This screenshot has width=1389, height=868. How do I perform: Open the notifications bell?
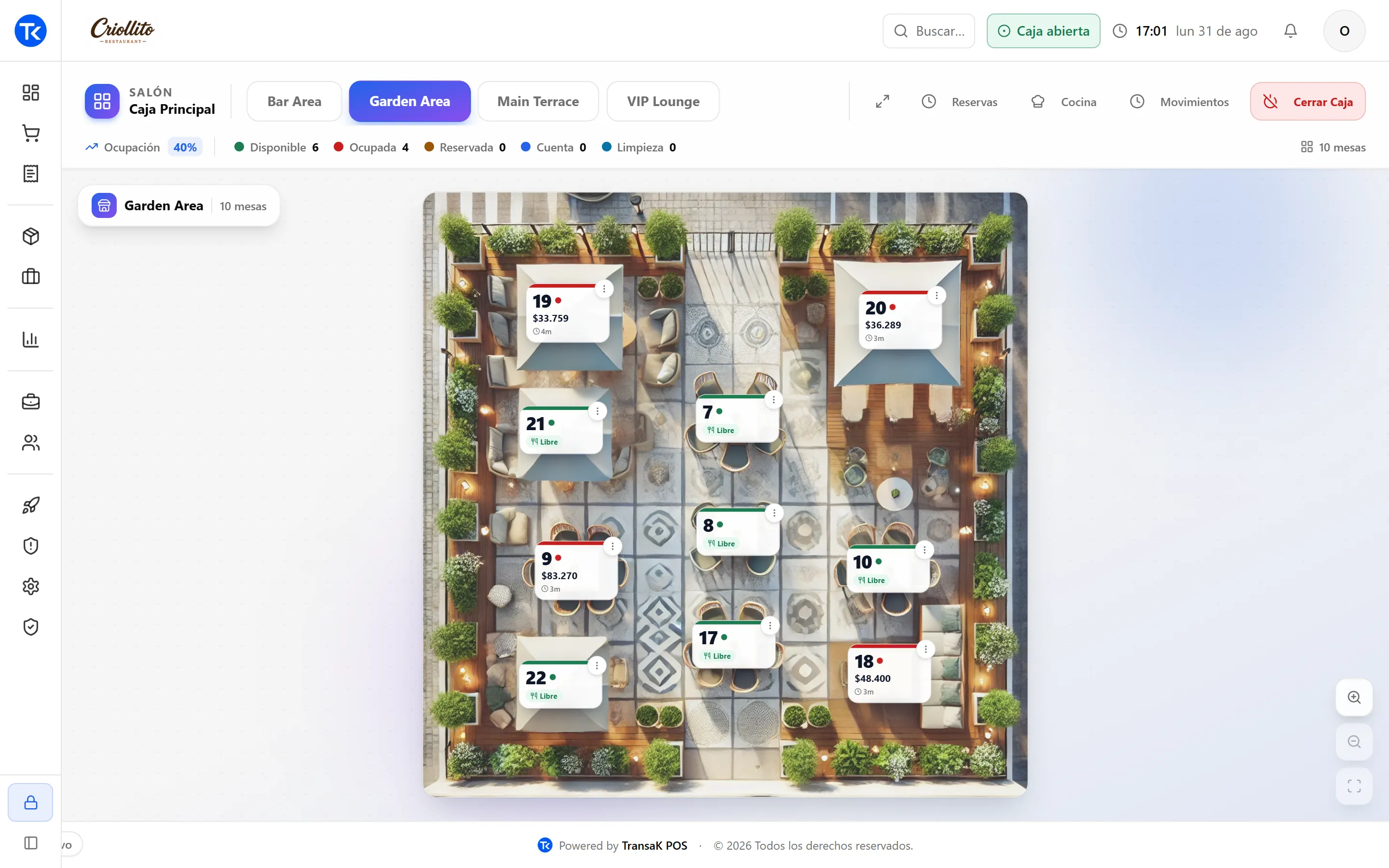[x=1290, y=31]
